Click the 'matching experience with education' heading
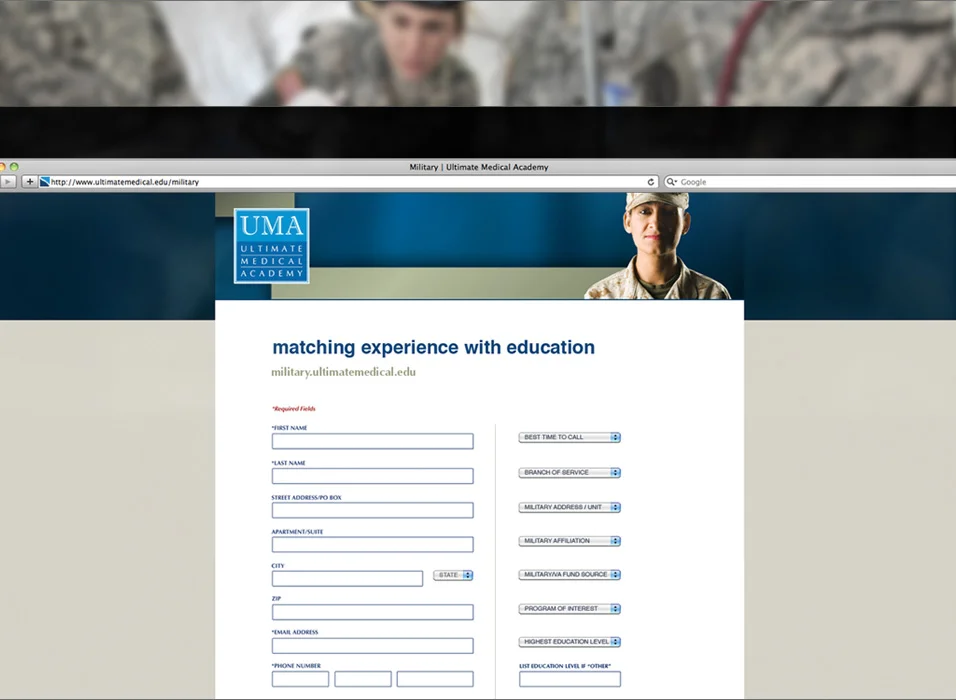The image size is (956, 700). [x=433, y=347]
